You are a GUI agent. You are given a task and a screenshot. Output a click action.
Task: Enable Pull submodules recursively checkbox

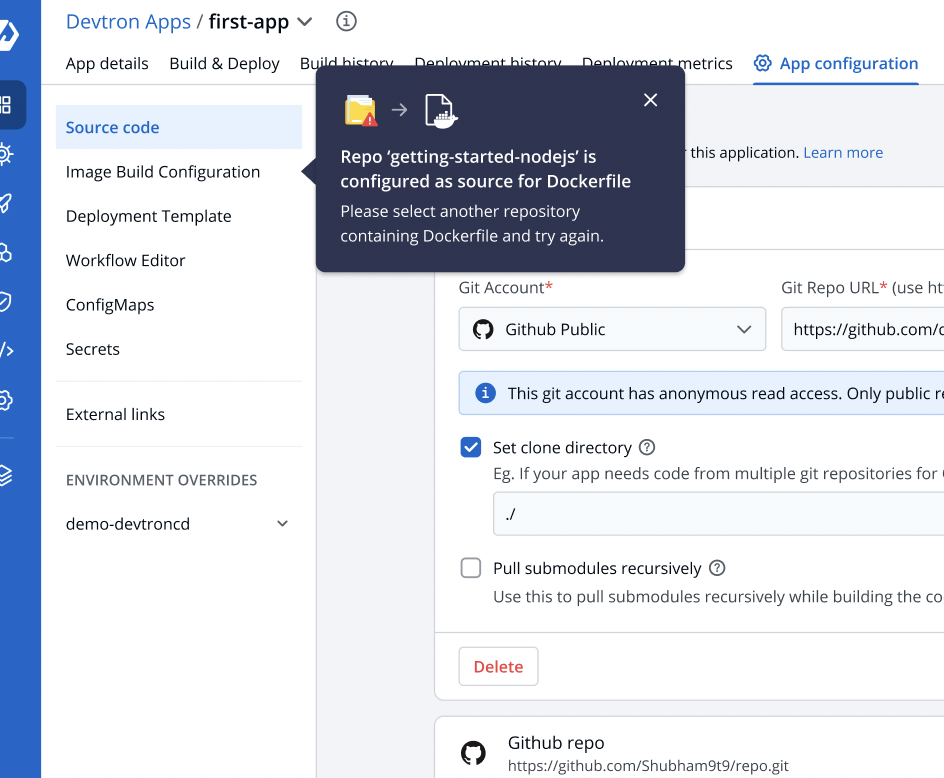[x=471, y=568]
